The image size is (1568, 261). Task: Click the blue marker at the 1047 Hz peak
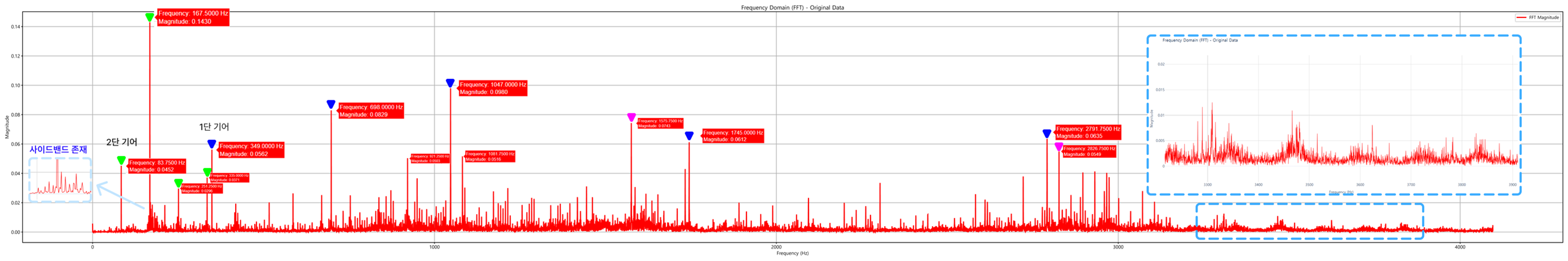pos(450,83)
